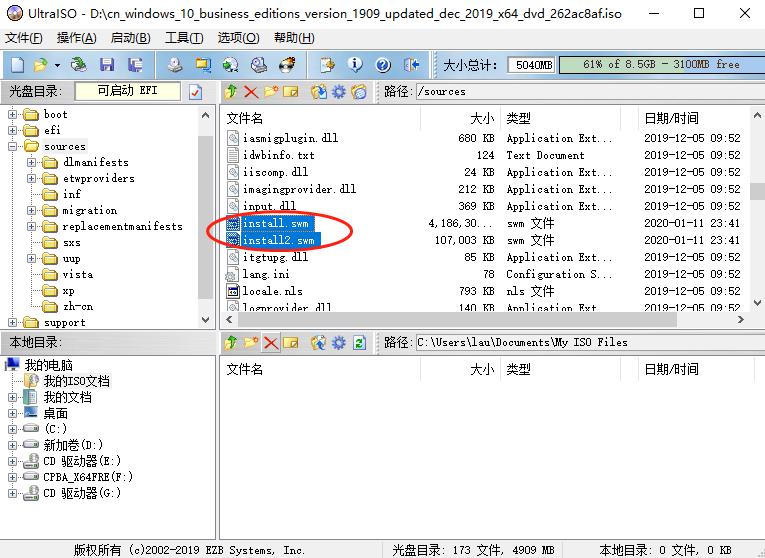Open the 选项(O) menu
This screenshot has height=558, width=765.
(x=239, y=38)
